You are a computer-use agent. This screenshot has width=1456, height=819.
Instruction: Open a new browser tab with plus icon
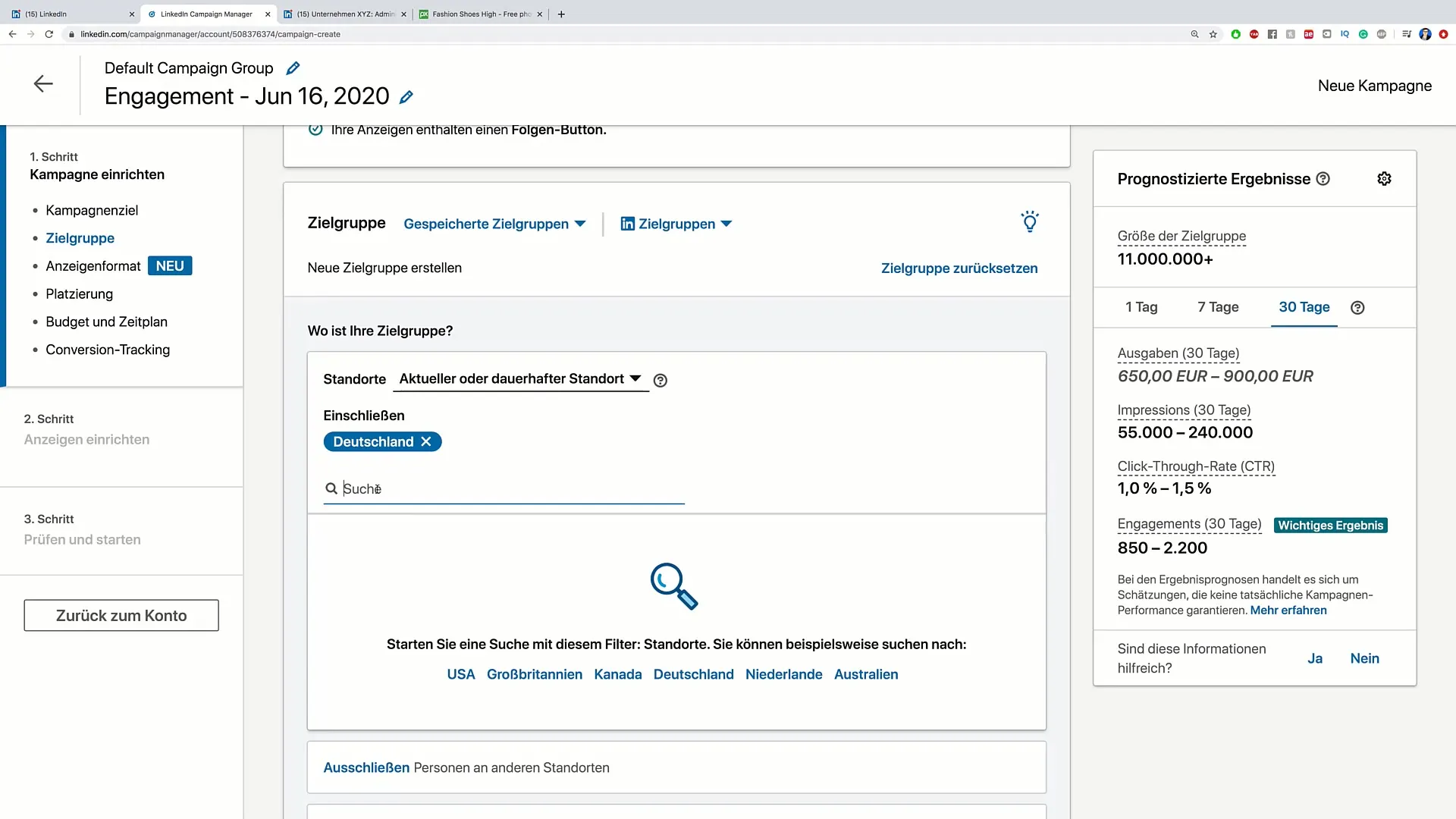(x=561, y=14)
